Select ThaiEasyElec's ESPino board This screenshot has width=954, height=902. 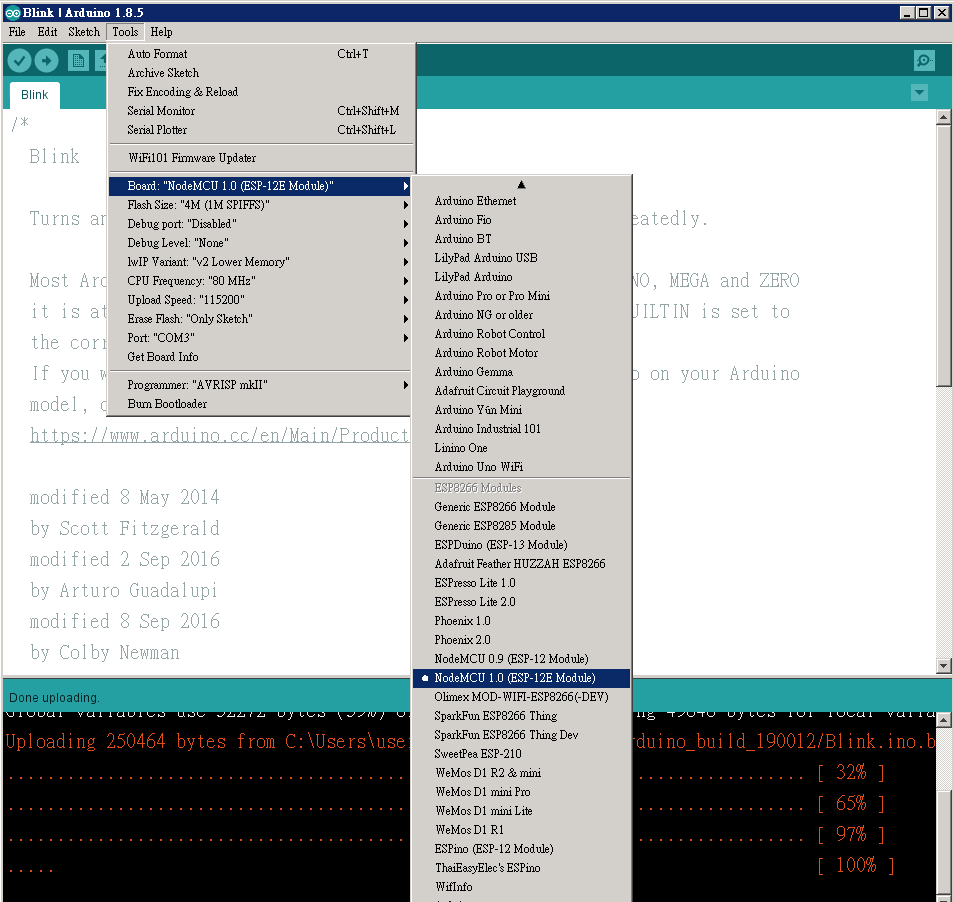pyautogui.click(x=521, y=867)
